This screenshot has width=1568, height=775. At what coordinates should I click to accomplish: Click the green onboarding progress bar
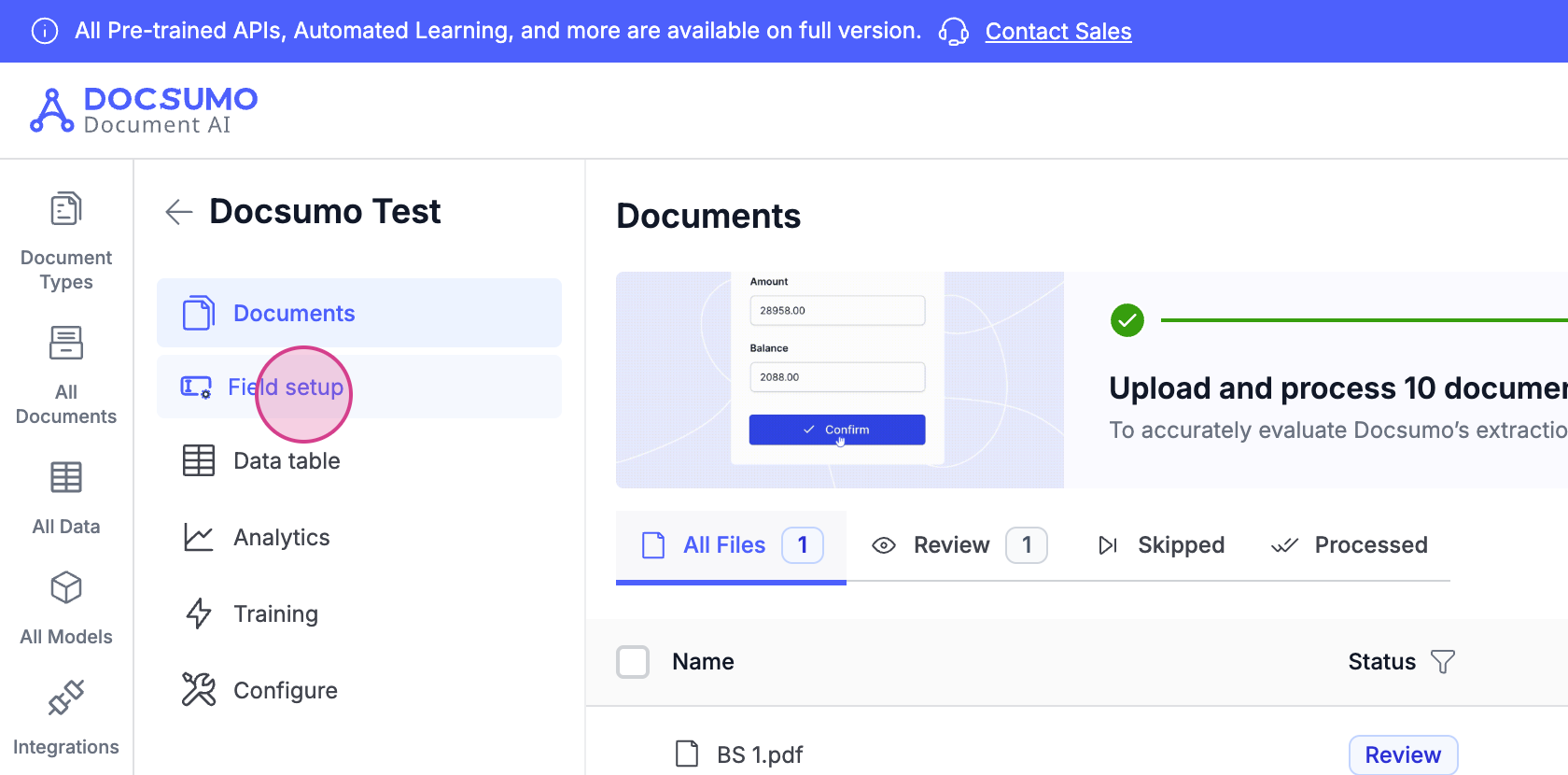click(1365, 320)
